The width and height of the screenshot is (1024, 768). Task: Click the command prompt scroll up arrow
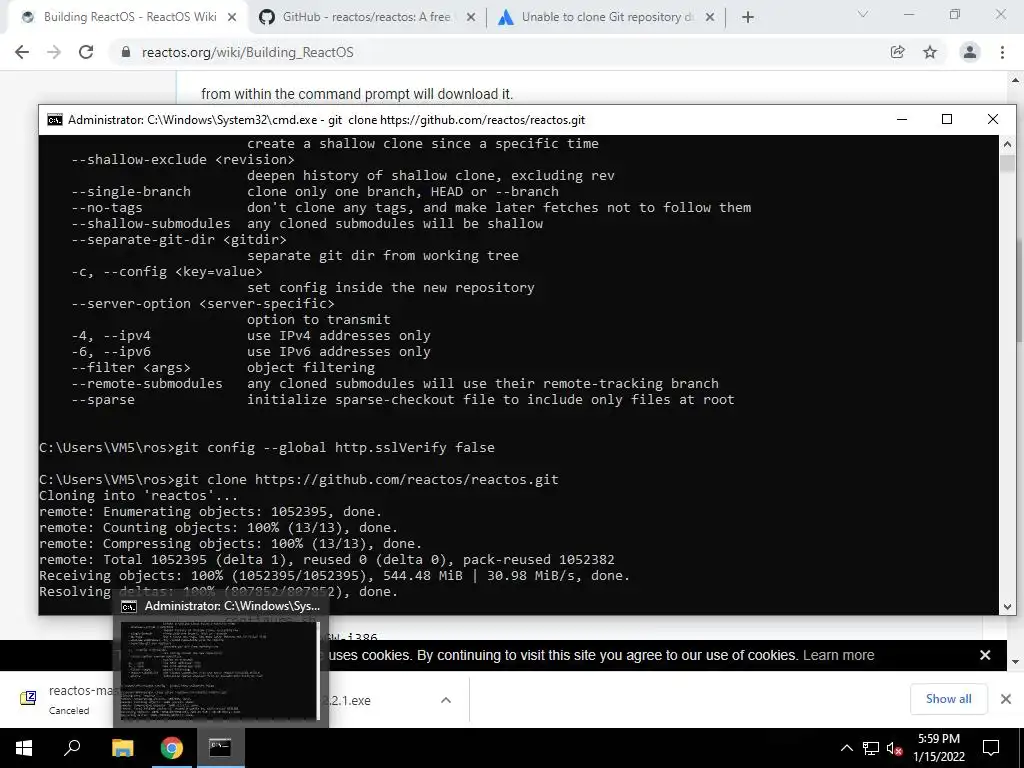tap(1007, 144)
